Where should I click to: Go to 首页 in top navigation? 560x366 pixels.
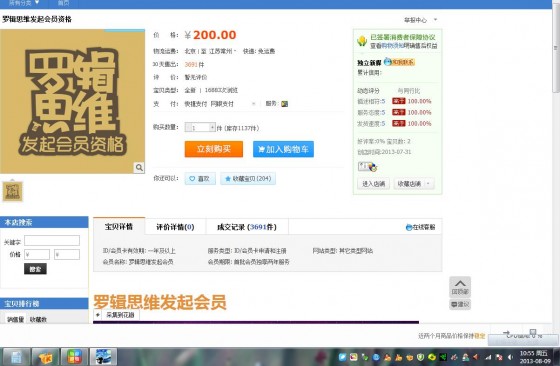click(63, 3)
